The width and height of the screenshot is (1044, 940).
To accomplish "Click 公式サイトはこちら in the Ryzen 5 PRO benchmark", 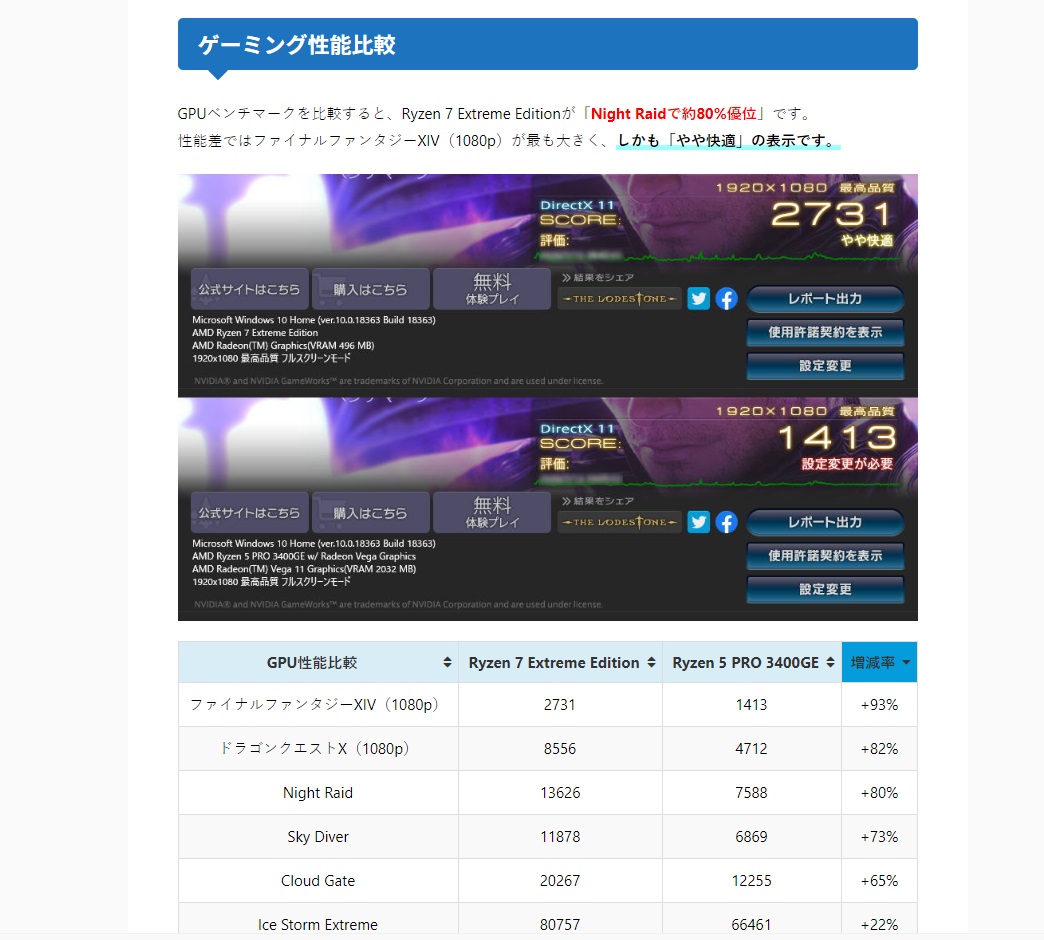I will pyautogui.click(x=250, y=513).
